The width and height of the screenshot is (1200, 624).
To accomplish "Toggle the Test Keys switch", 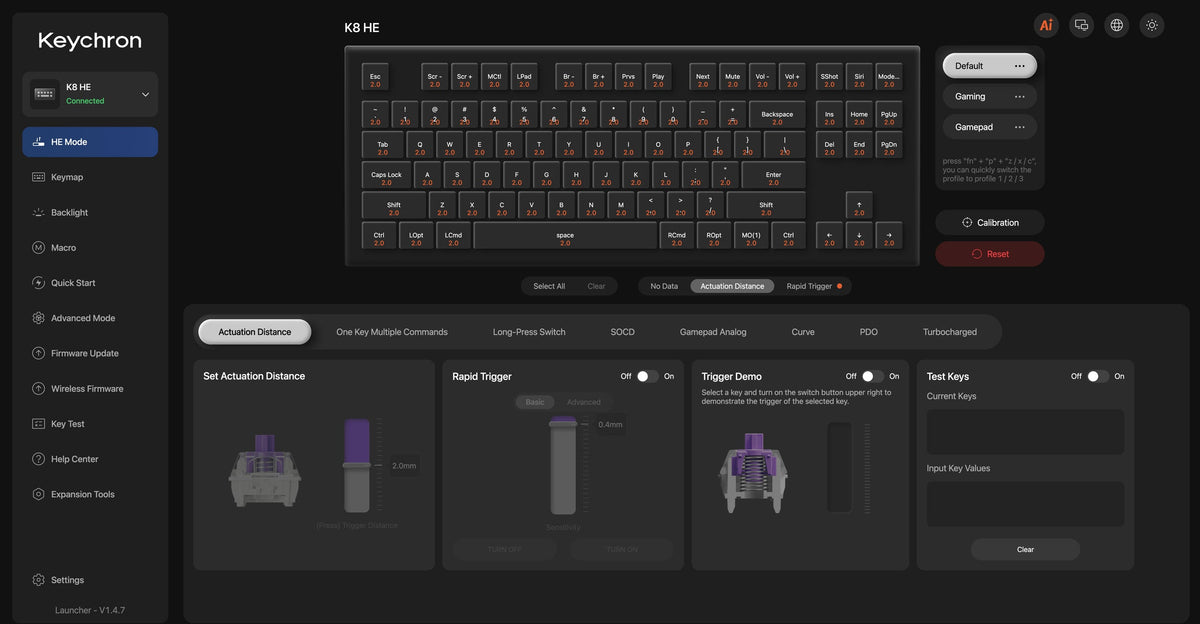I will pyautogui.click(x=1098, y=376).
